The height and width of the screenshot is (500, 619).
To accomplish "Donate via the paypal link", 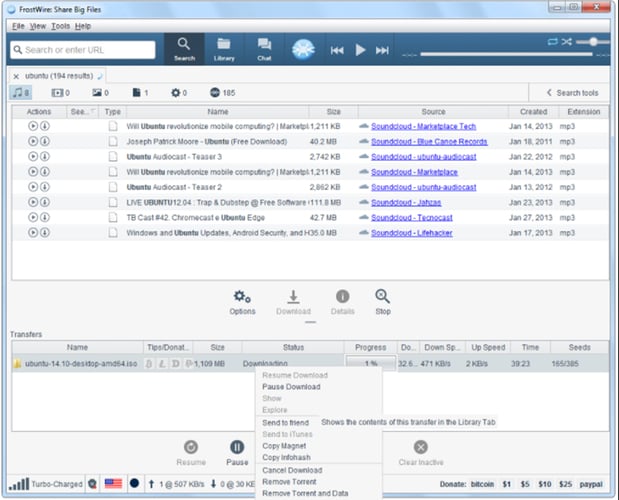I will [x=589, y=484].
